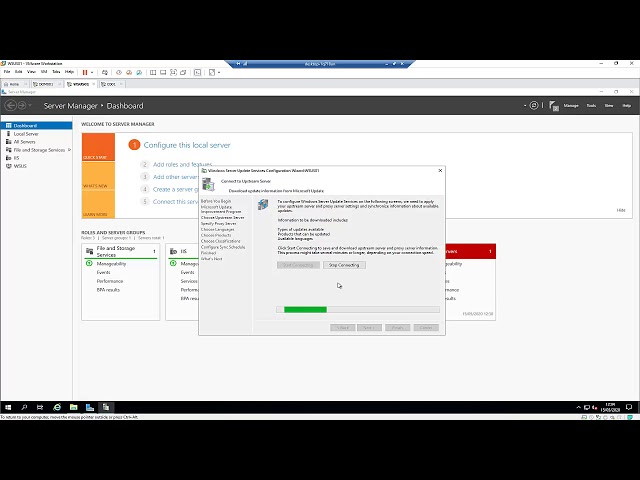
Task: Open the Server Manager View menu
Action: 609,106
